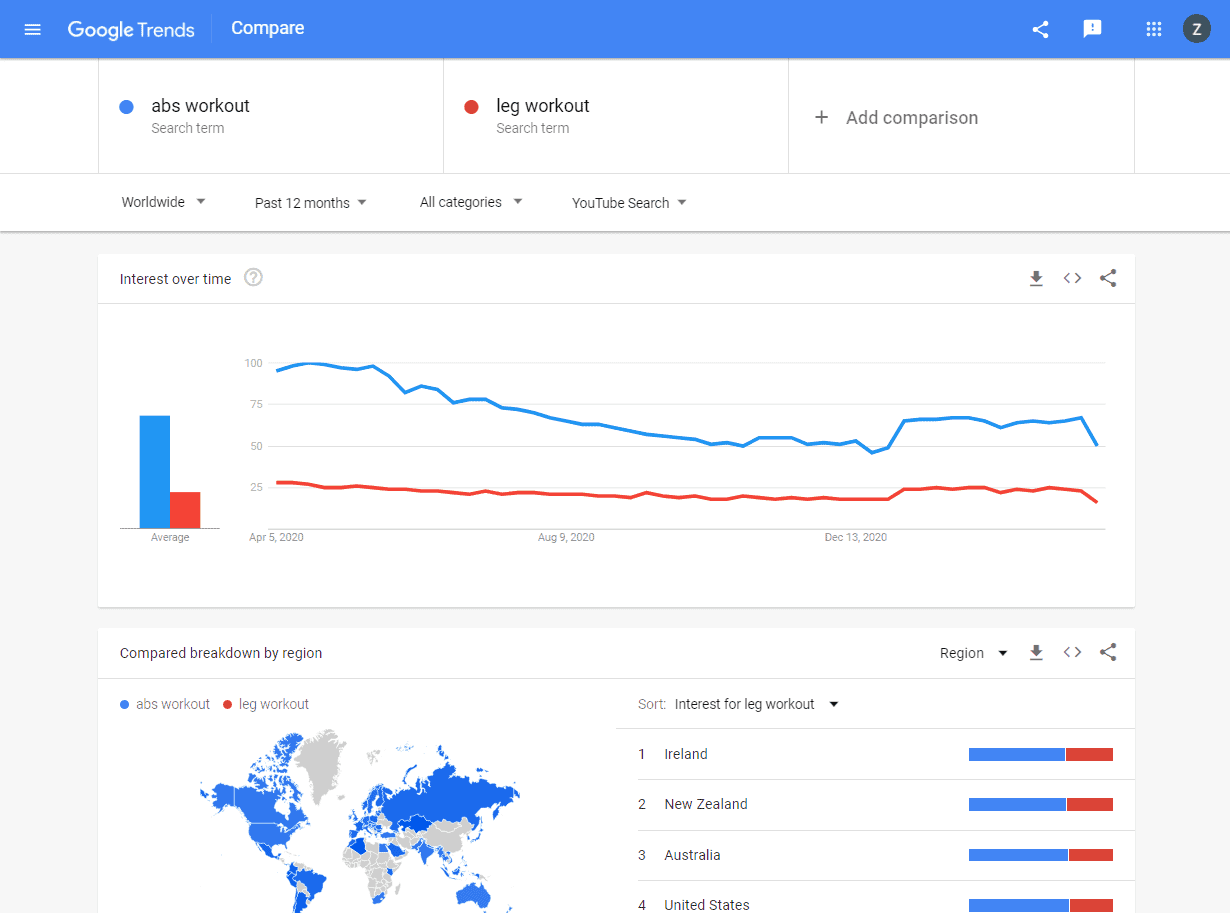Screen dimensions: 1230x913
Task: Click the Compare page title
Action: click(268, 28)
